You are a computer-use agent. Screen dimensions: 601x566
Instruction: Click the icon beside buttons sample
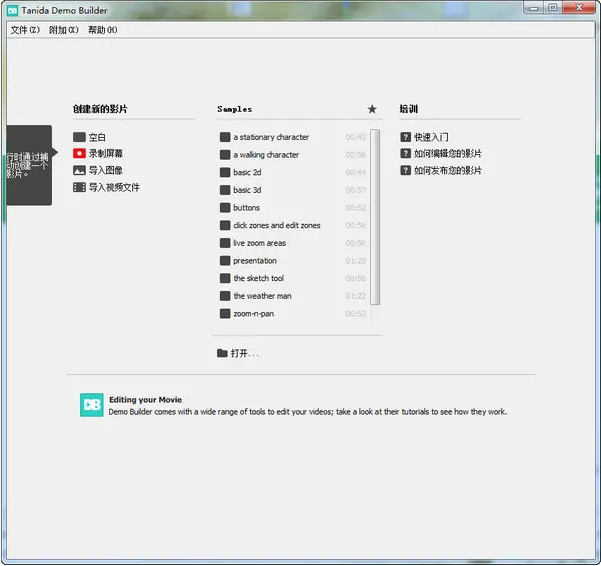coord(225,208)
